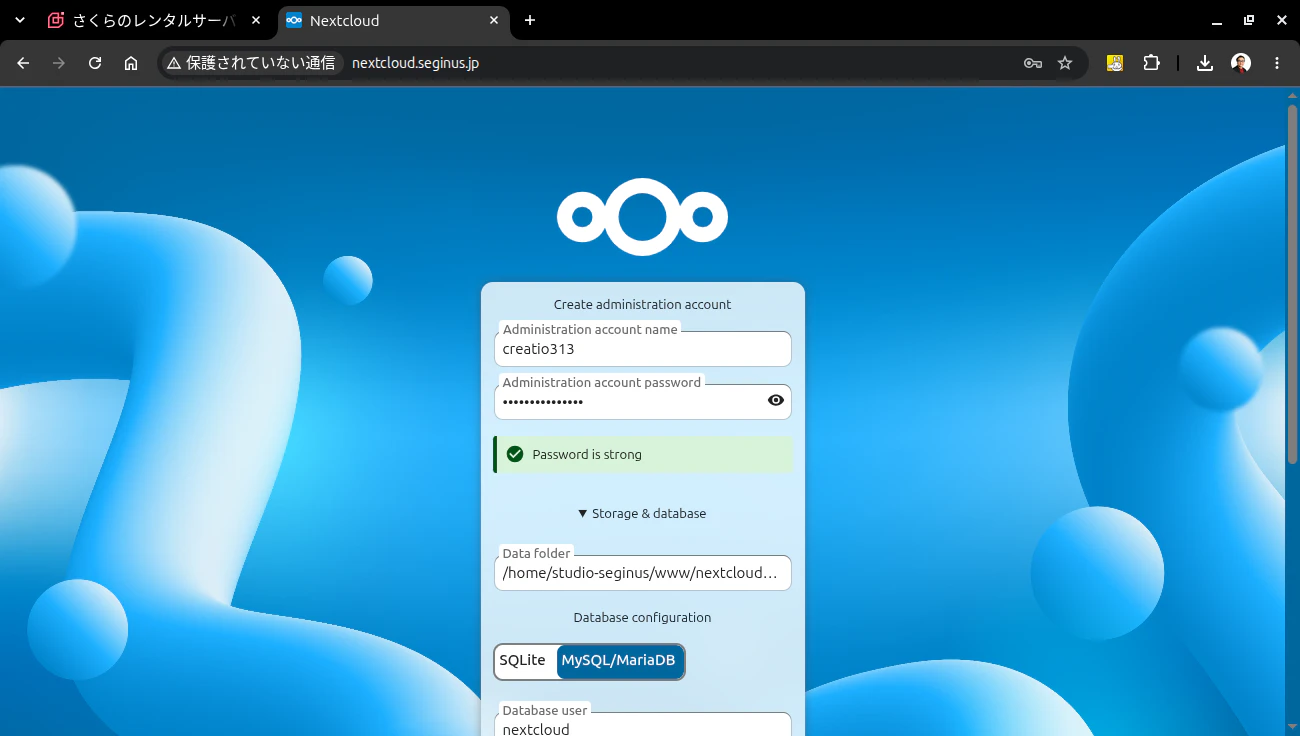Open the Chrome profile avatar
This screenshot has height=736, width=1300.
click(x=1241, y=63)
